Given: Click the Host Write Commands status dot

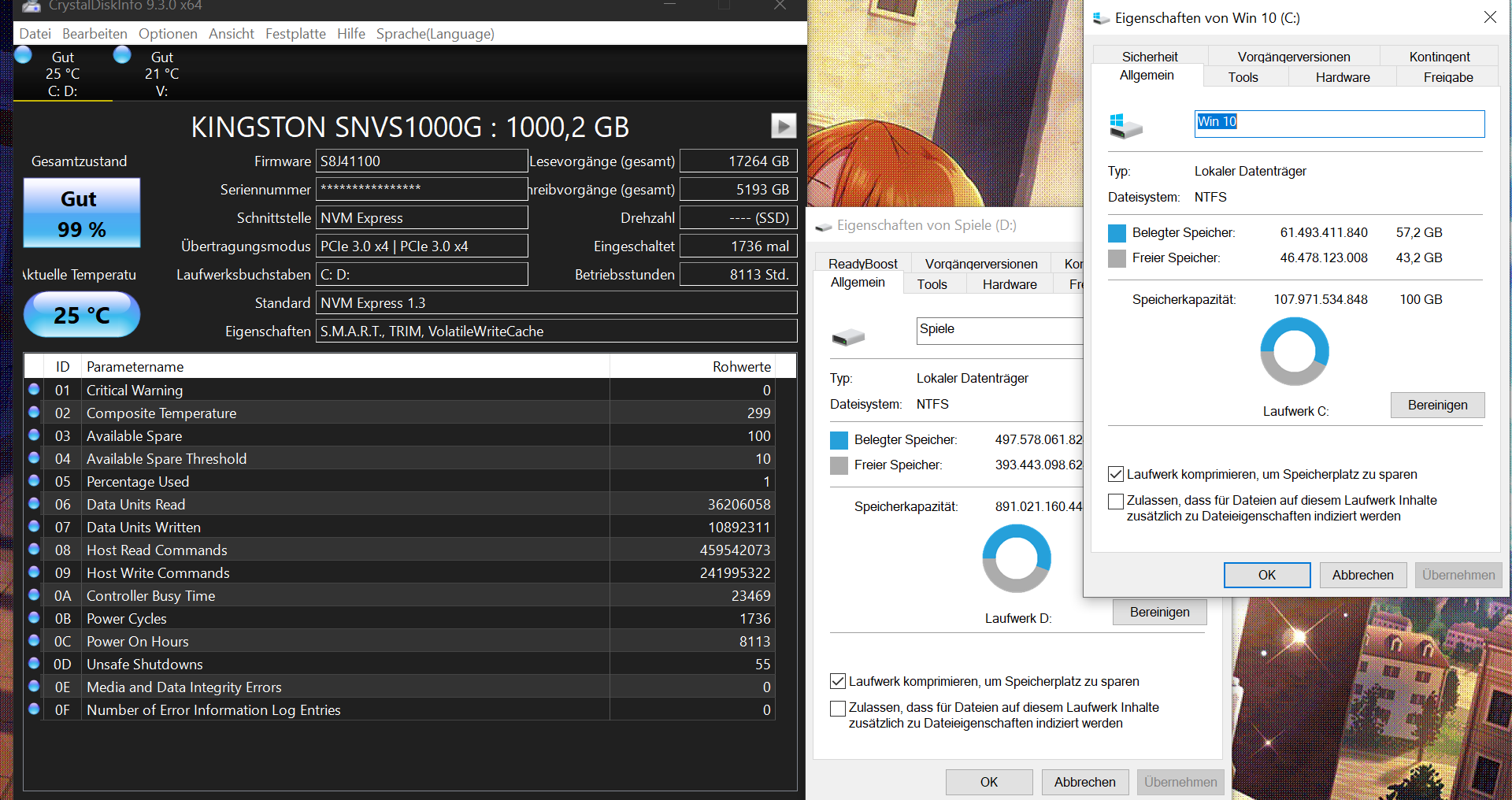Looking at the screenshot, I should [x=34, y=572].
